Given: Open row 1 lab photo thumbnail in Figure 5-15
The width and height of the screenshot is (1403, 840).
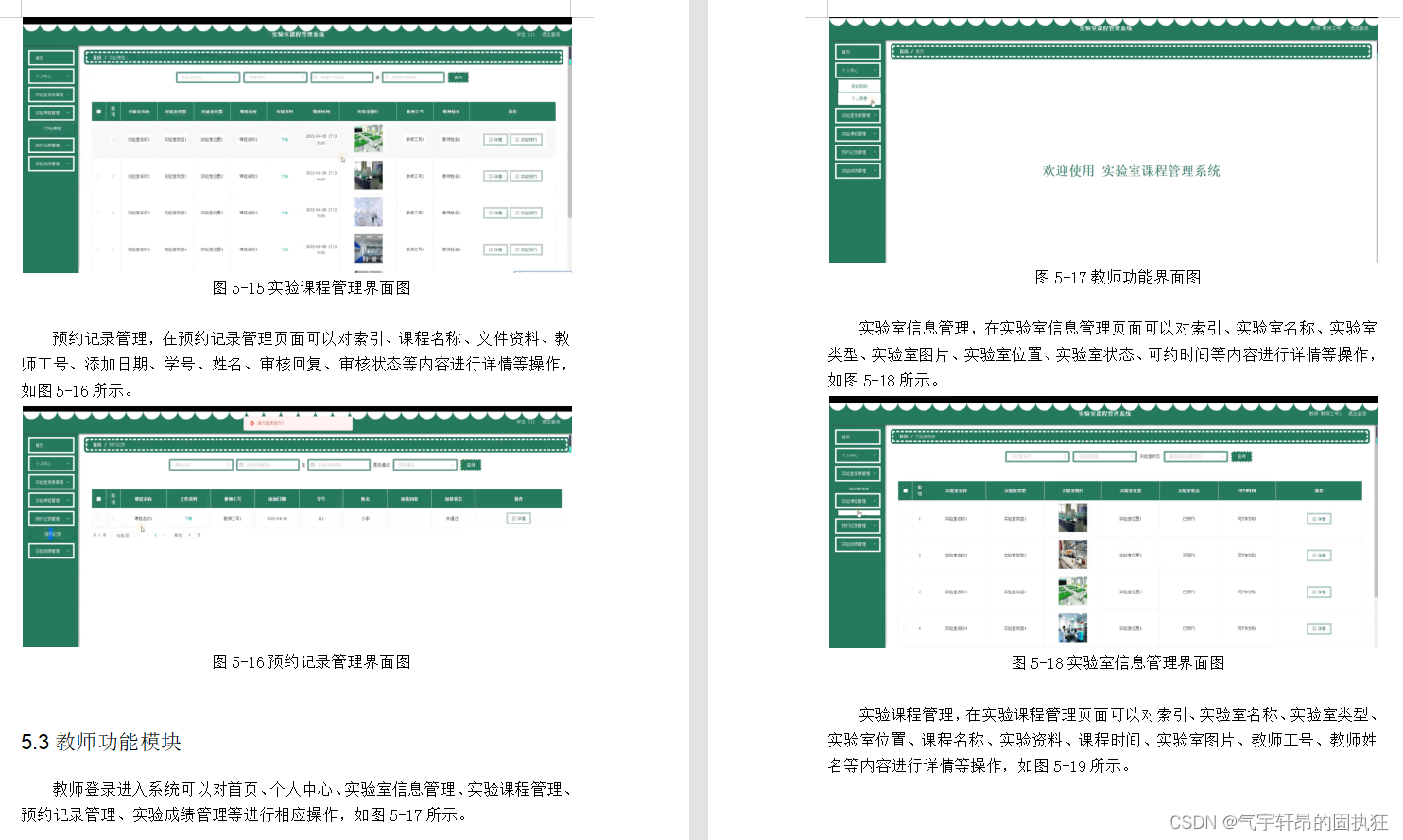Looking at the screenshot, I should tap(368, 138).
